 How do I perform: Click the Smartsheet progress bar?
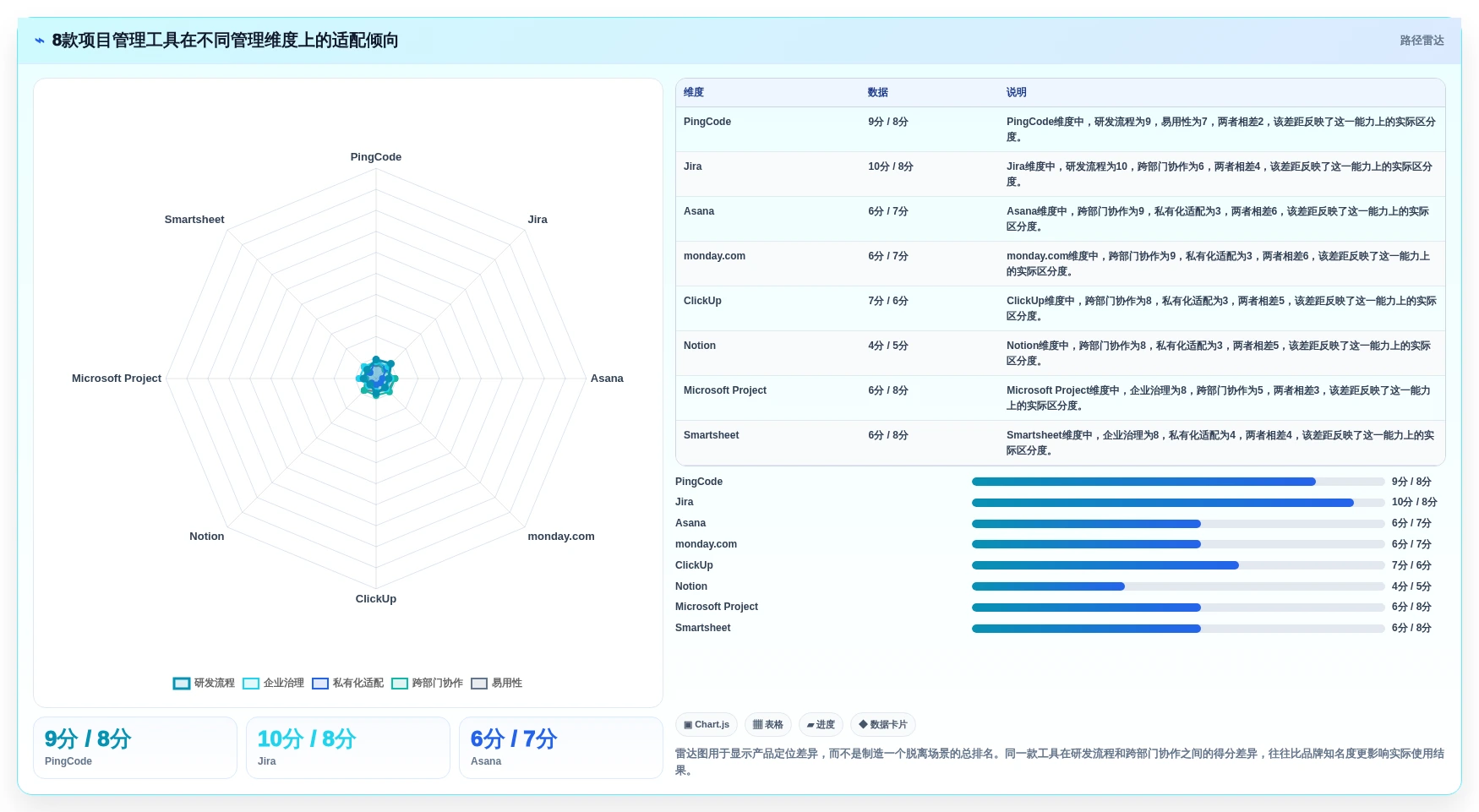pos(1178,629)
